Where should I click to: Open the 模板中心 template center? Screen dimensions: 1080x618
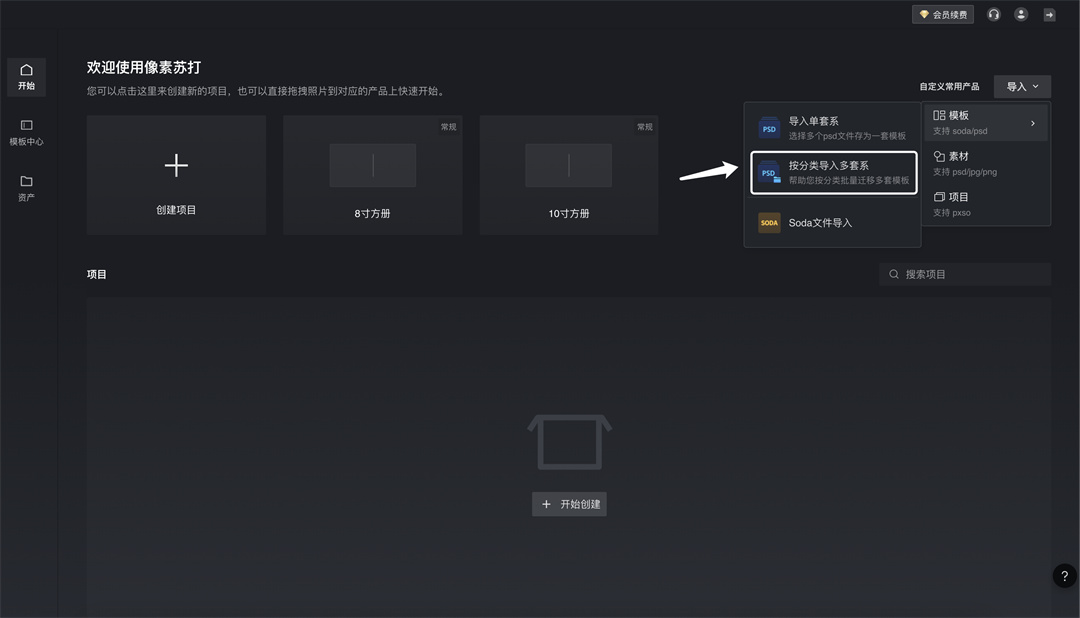coord(26,132)
